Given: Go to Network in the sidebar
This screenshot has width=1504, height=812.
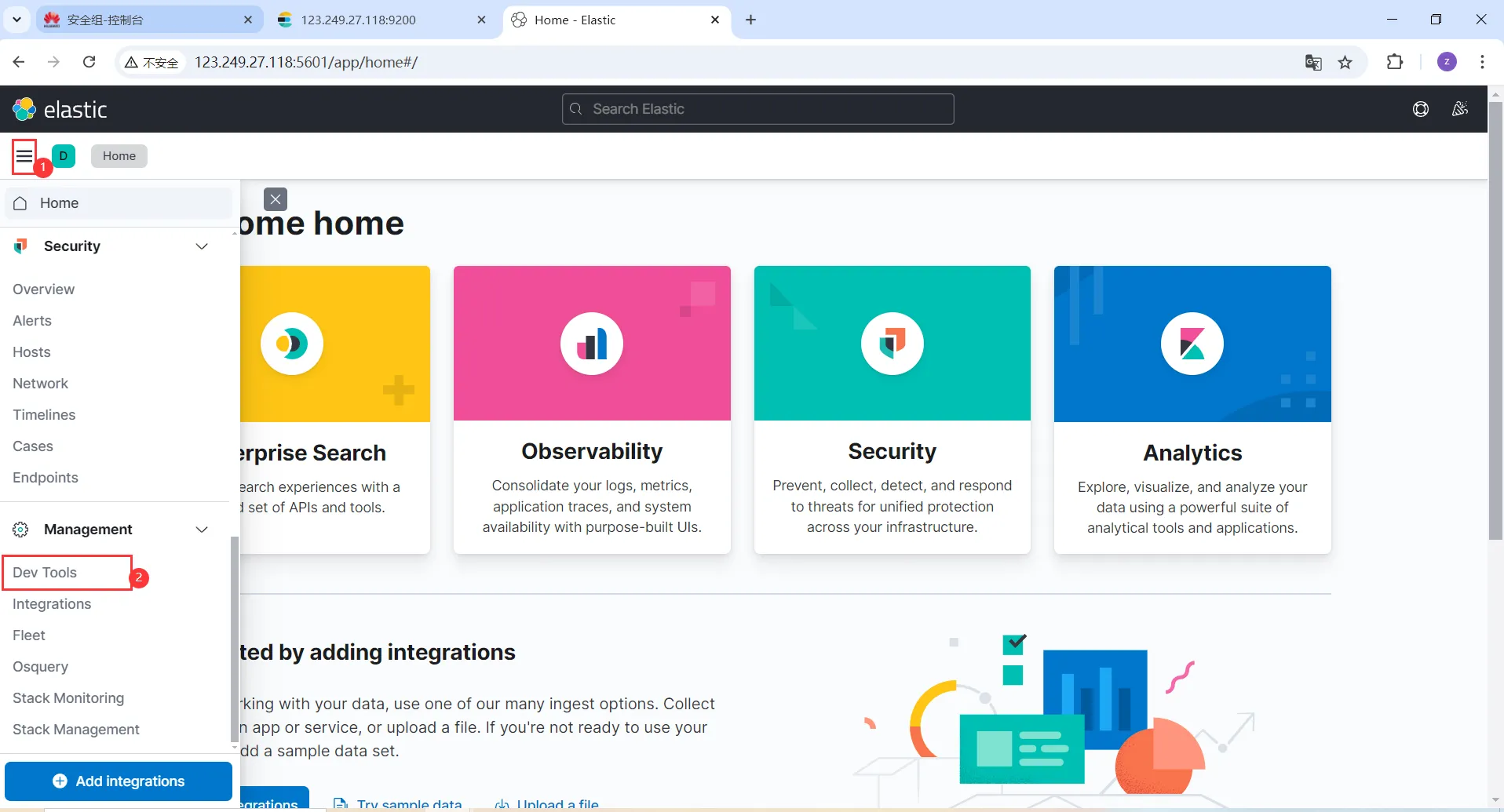Looking at the screenshot, I should (41, 384).
